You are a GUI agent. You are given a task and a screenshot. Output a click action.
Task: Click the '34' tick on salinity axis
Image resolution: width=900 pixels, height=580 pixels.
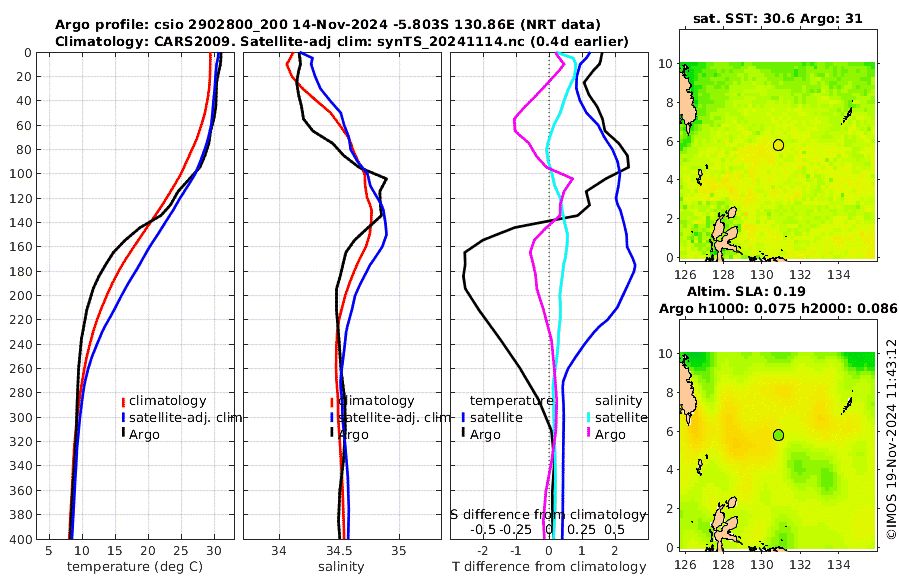279,551
